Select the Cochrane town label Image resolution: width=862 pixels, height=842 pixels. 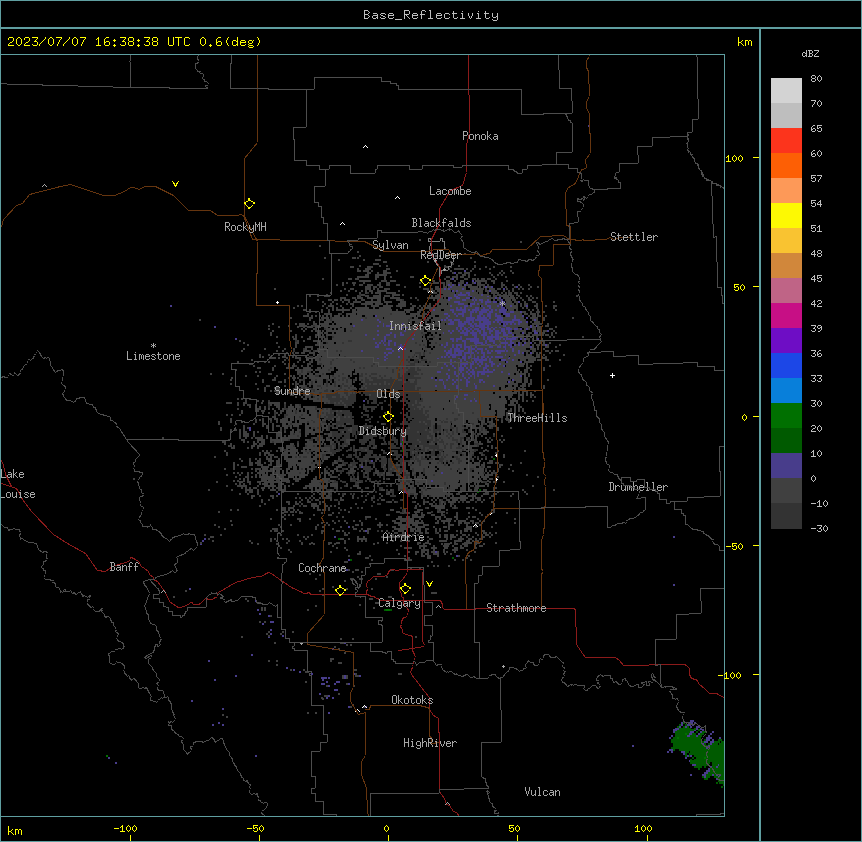pos(322,568)
